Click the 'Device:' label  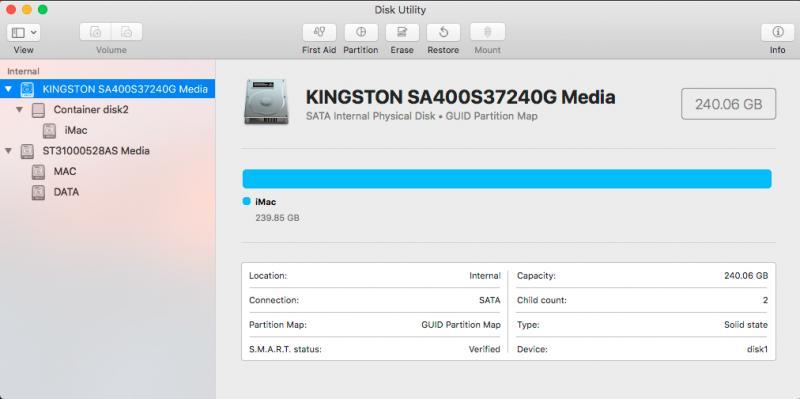click(532, 350)
